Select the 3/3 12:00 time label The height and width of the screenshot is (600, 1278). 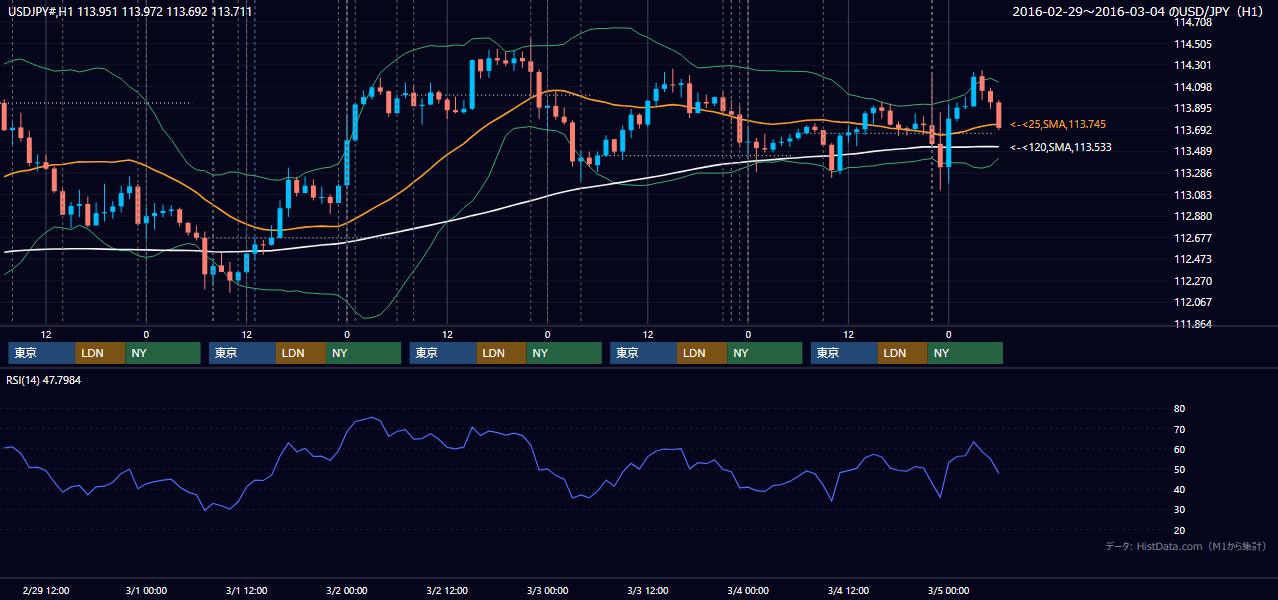coord(648,591)
